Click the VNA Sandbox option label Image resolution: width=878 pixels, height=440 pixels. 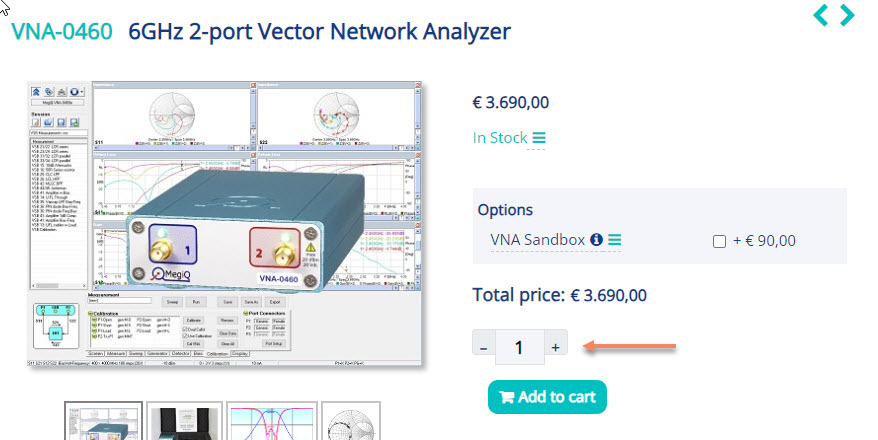(x=537, y=240)
